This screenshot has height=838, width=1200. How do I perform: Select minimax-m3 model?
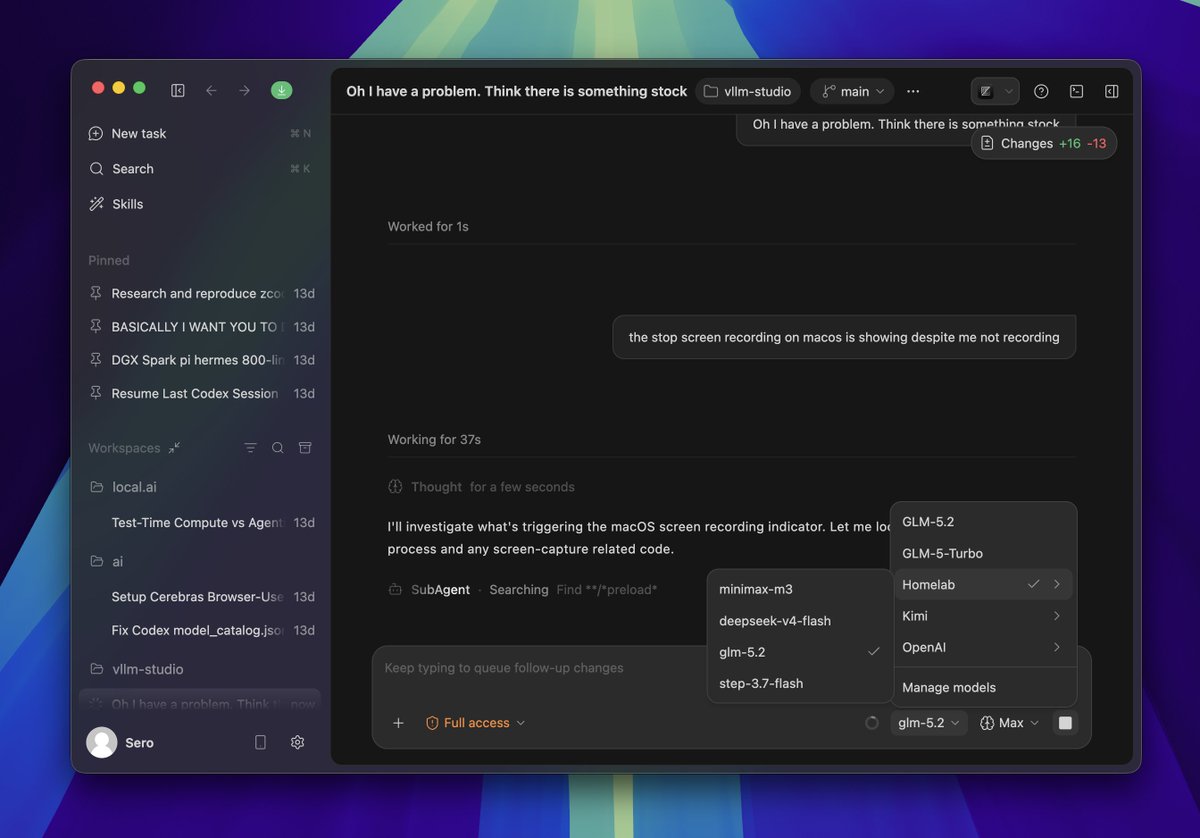pyautogui.click(x=800, y=590)
